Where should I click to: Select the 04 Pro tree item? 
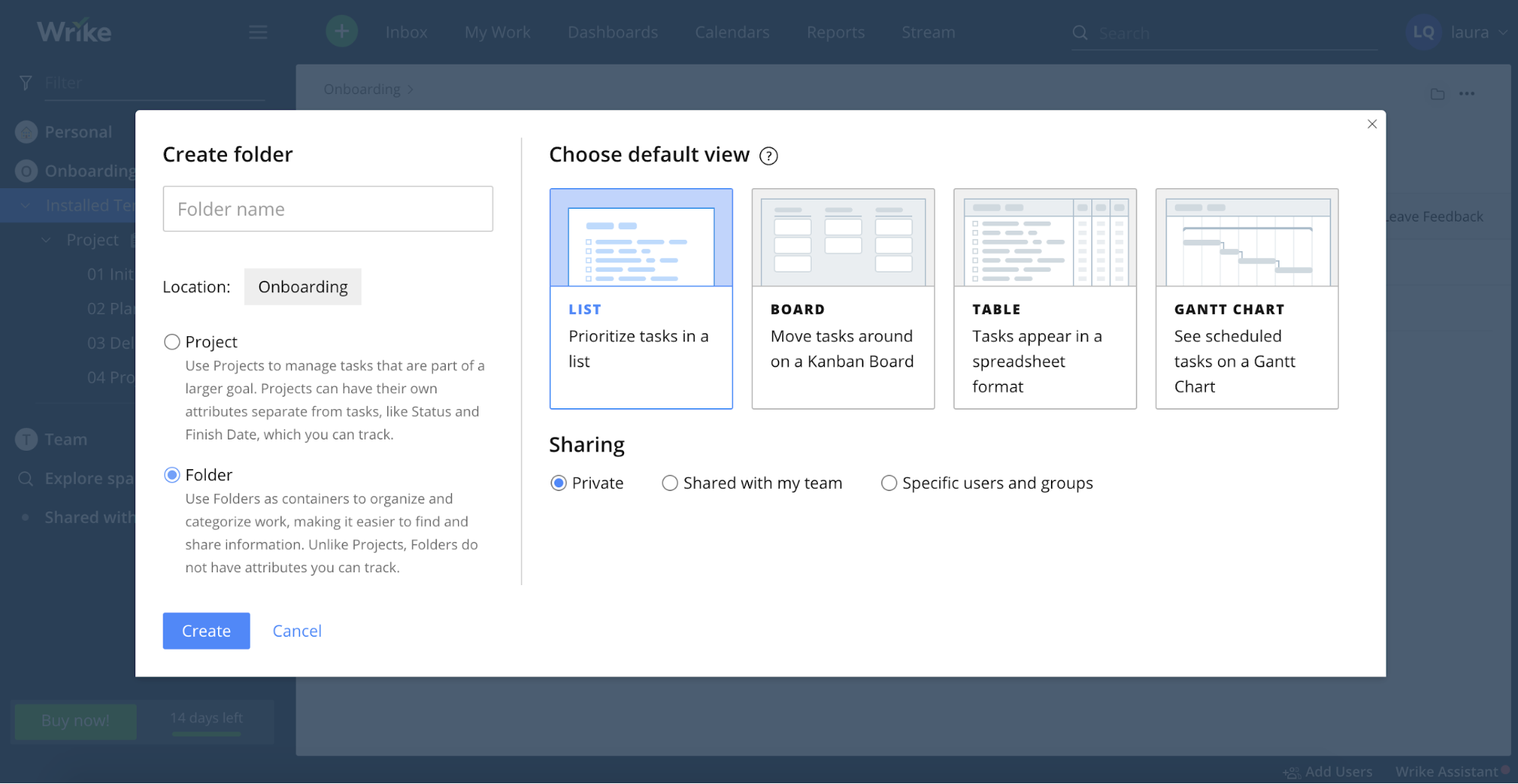[110, 378]
